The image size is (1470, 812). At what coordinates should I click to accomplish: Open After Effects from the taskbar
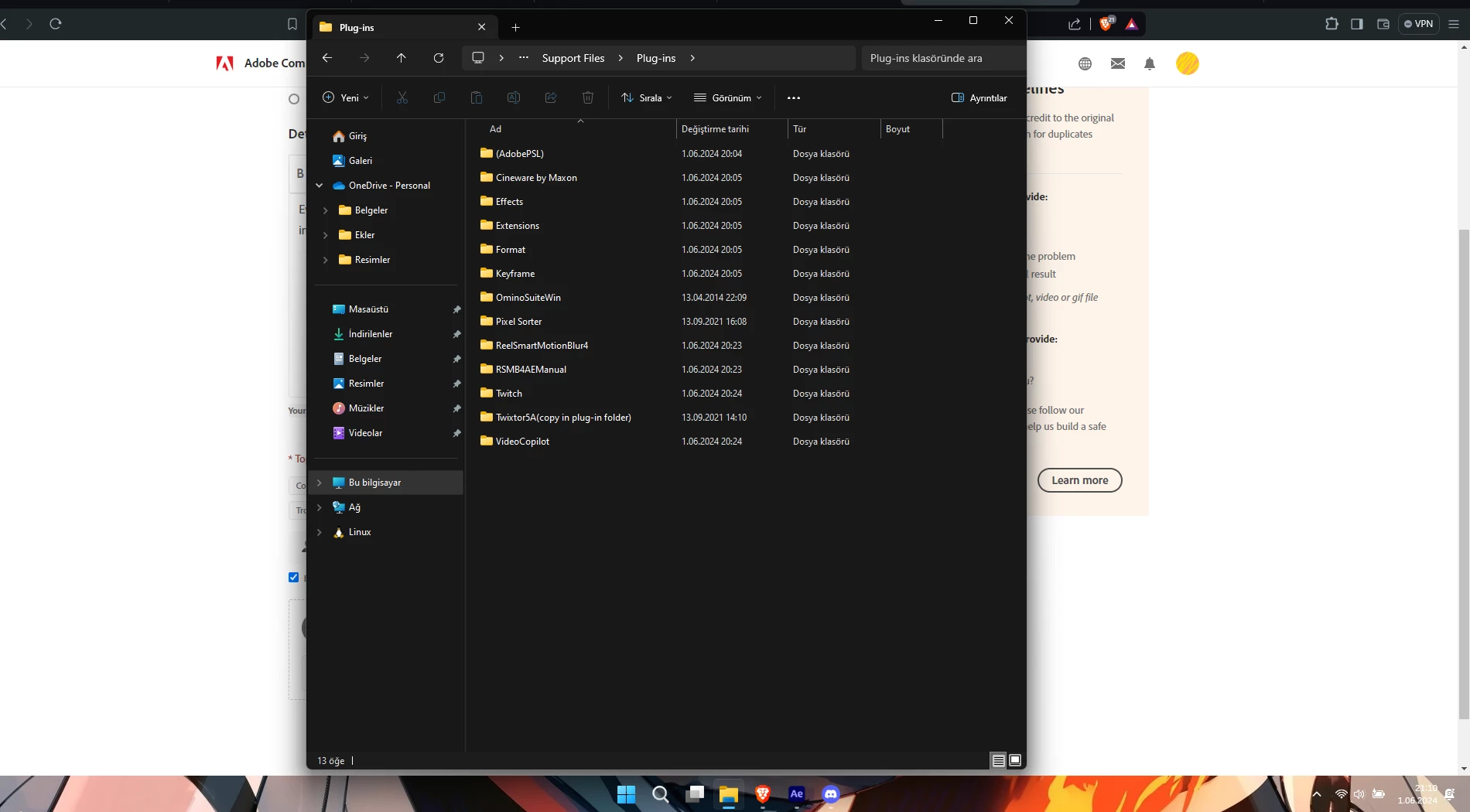pyautogui.click(x=797, y=794)
